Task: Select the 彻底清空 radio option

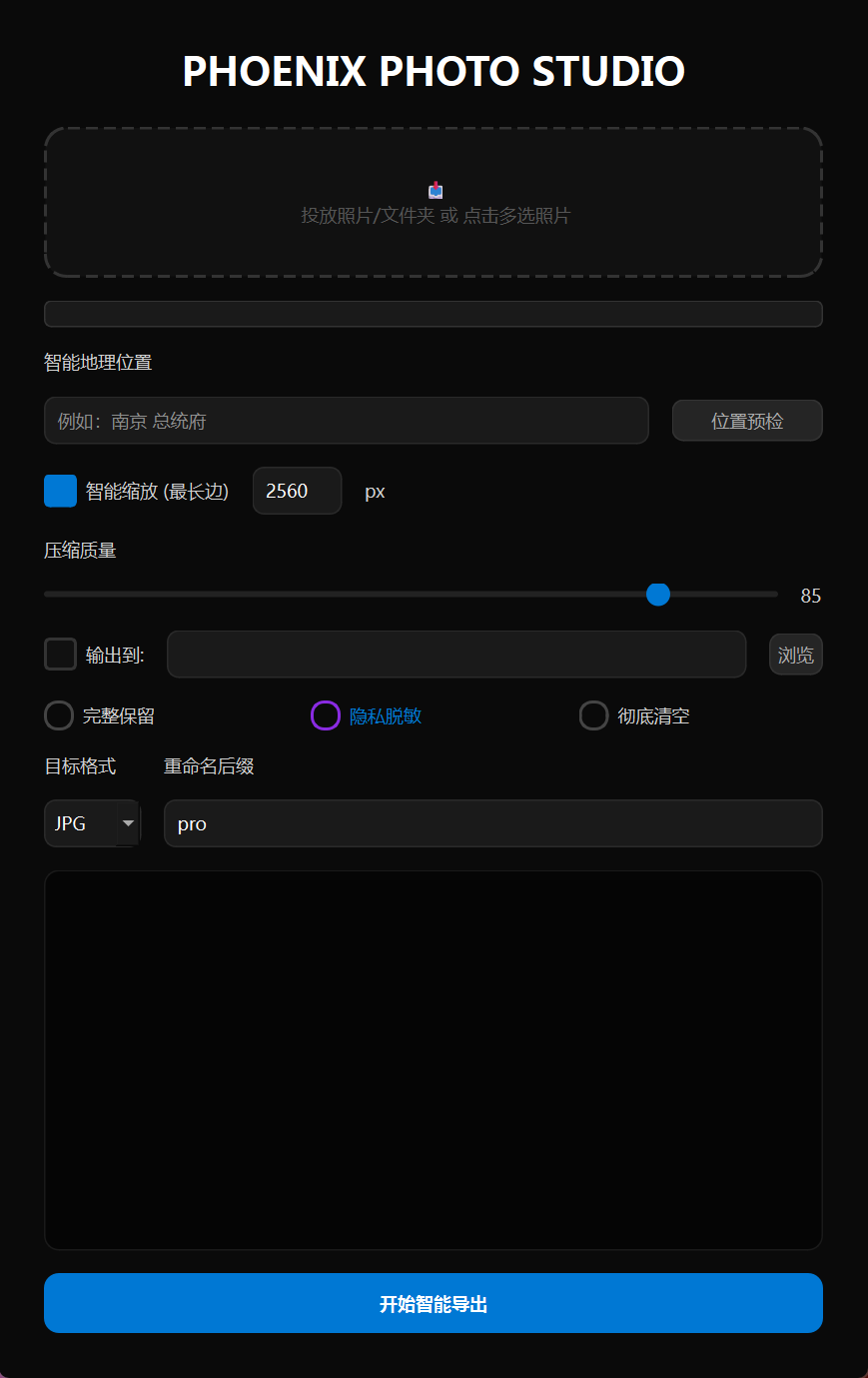Action: point(593,715)
